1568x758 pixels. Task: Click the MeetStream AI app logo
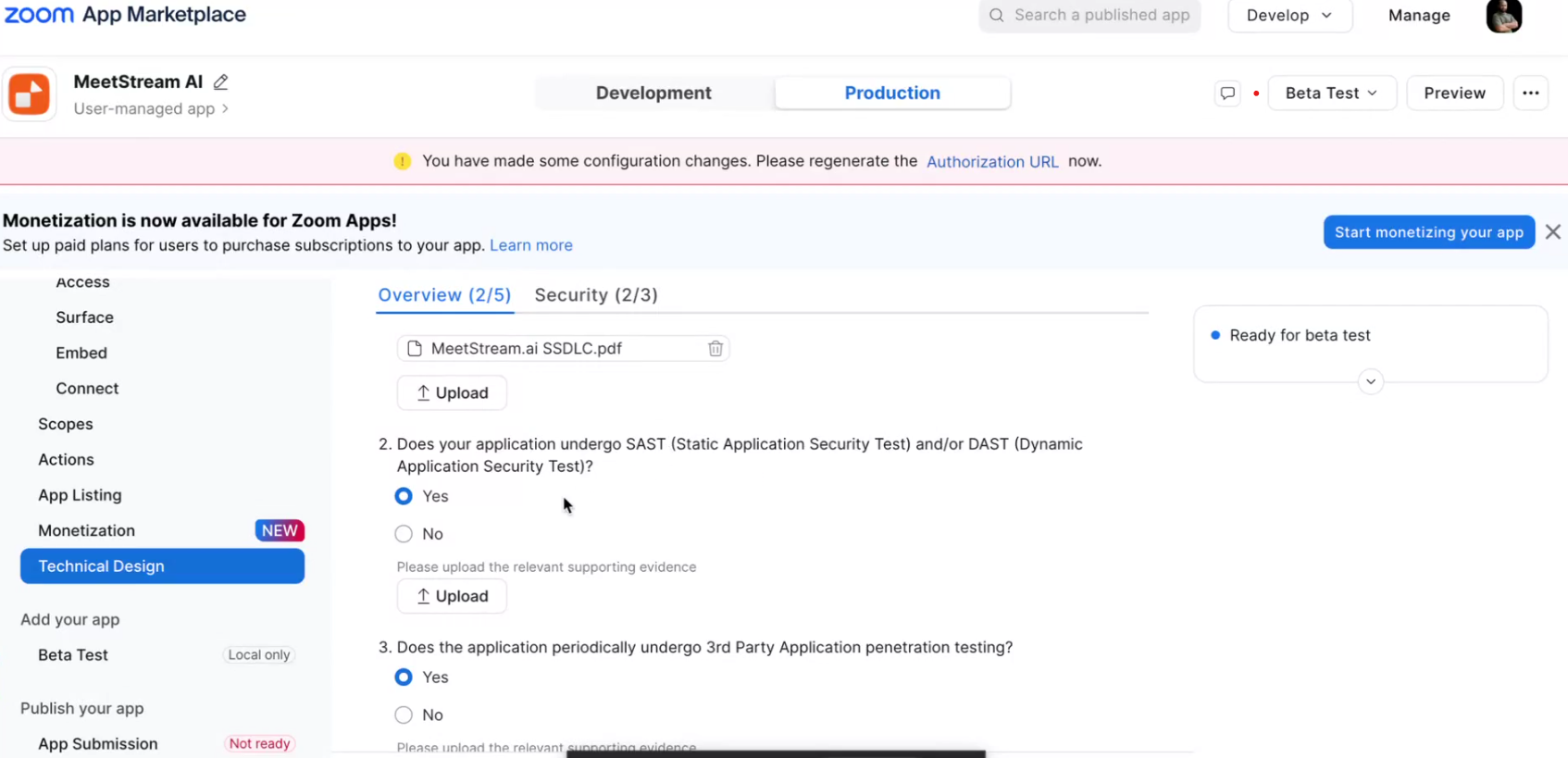pyautogui.click(x=30, y=94)
